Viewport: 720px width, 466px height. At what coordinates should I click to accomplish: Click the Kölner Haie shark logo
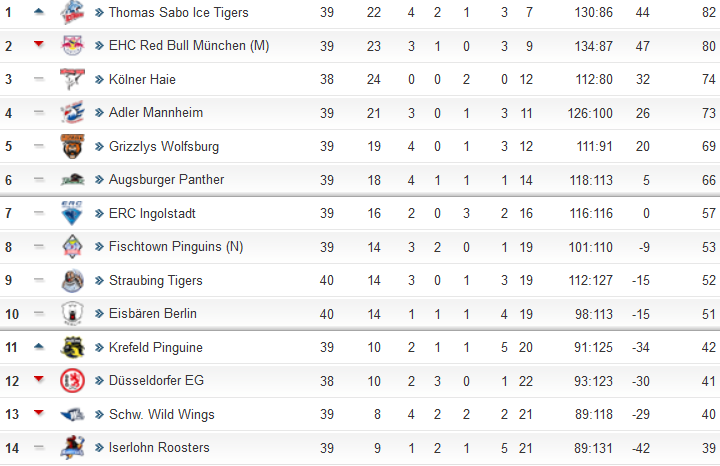coord(73,79)
